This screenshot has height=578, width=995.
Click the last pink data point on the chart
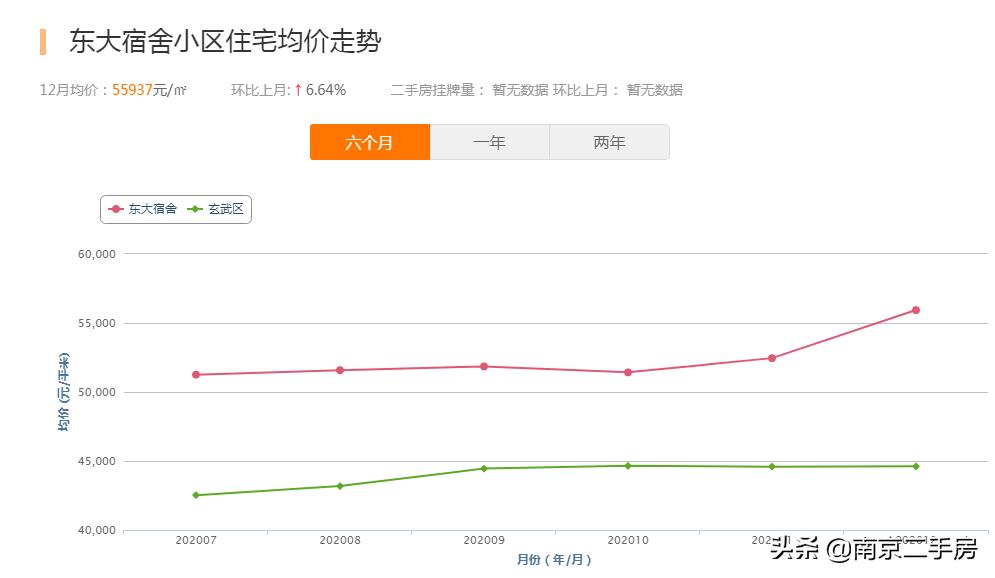pos(916,310)
